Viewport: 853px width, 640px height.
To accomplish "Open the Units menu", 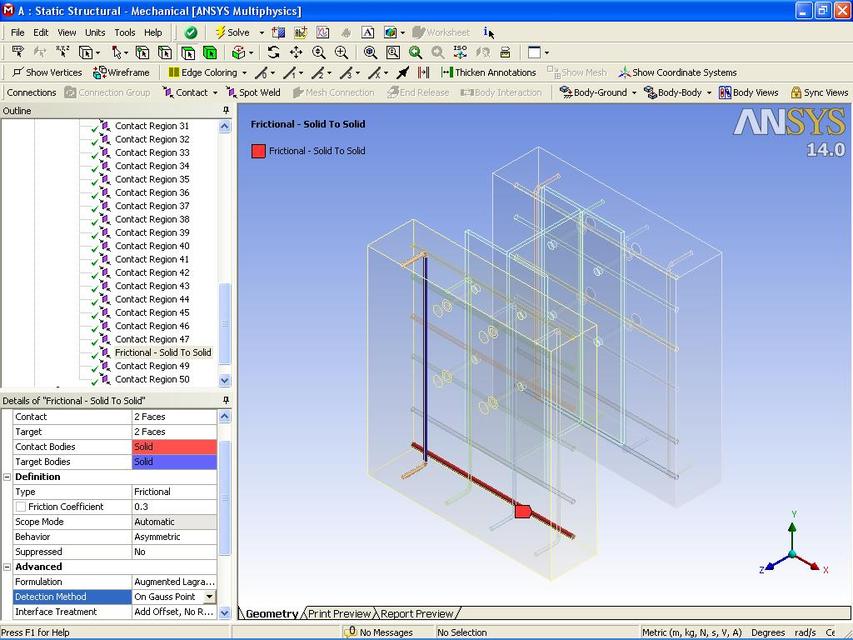I will tap(95, 32).
